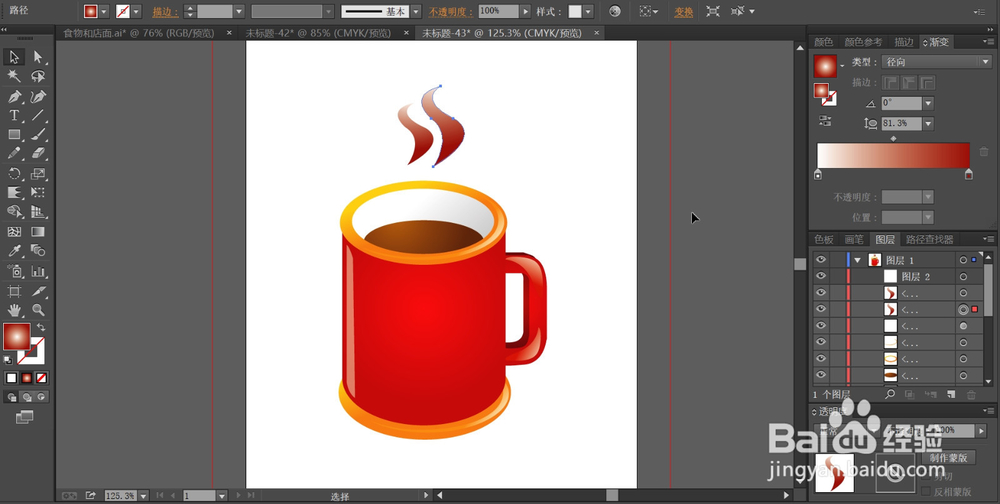Select the Mesh tool
The height and width of the screenshot is (504, 1000).
tap(14, 232)
